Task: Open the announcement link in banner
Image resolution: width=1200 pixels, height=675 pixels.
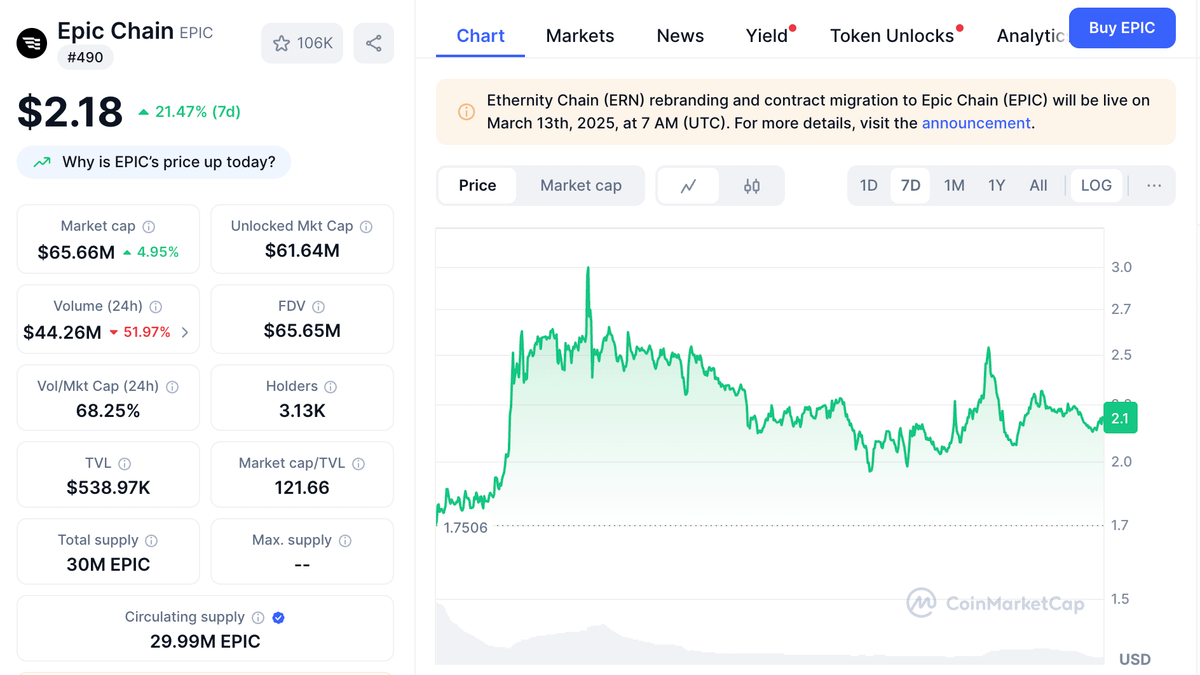Action: [976, 123]
